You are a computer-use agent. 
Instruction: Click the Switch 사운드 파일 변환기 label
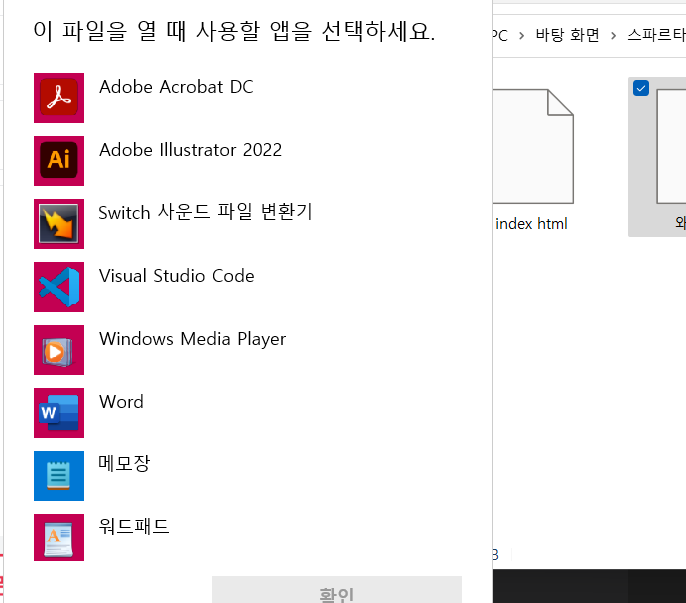click(205, 212)
